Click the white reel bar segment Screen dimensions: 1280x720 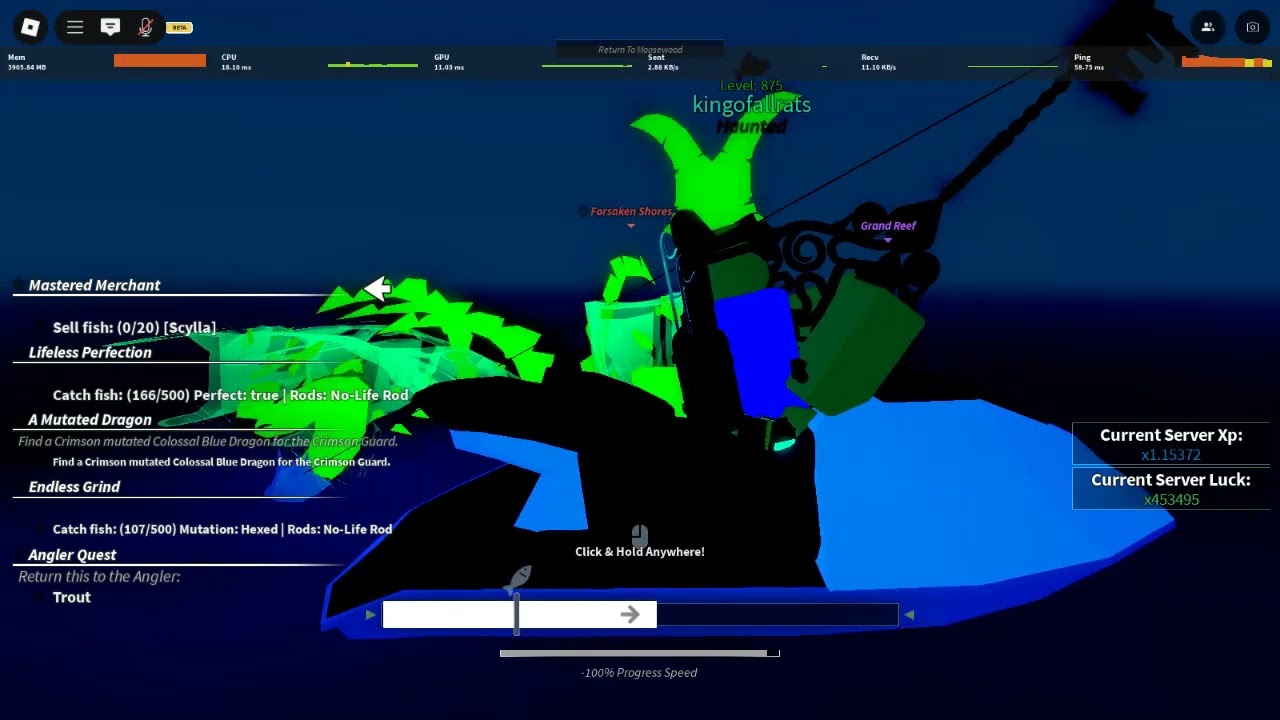point(519,615)
